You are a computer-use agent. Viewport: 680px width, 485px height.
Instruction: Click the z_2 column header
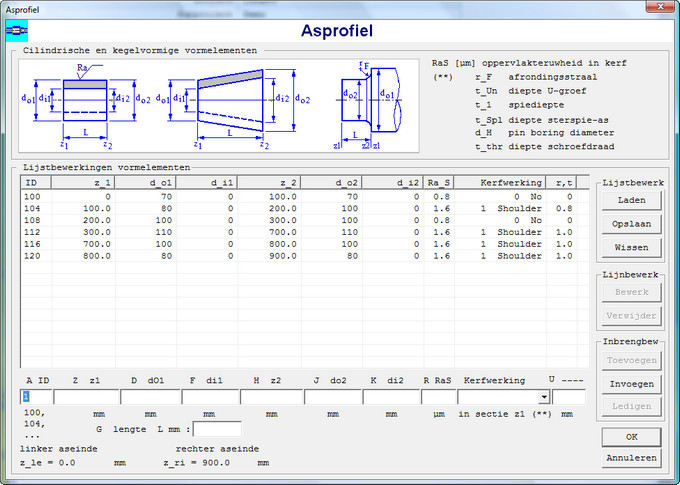tap(269, 183)
